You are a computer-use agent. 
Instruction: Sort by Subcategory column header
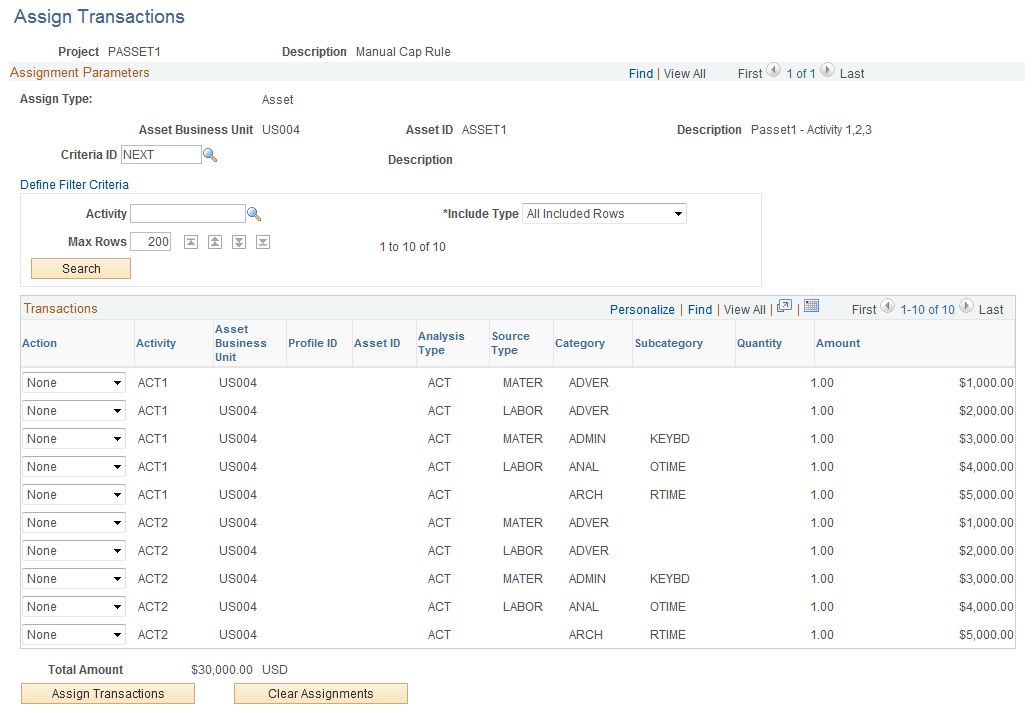coord(669,344)
